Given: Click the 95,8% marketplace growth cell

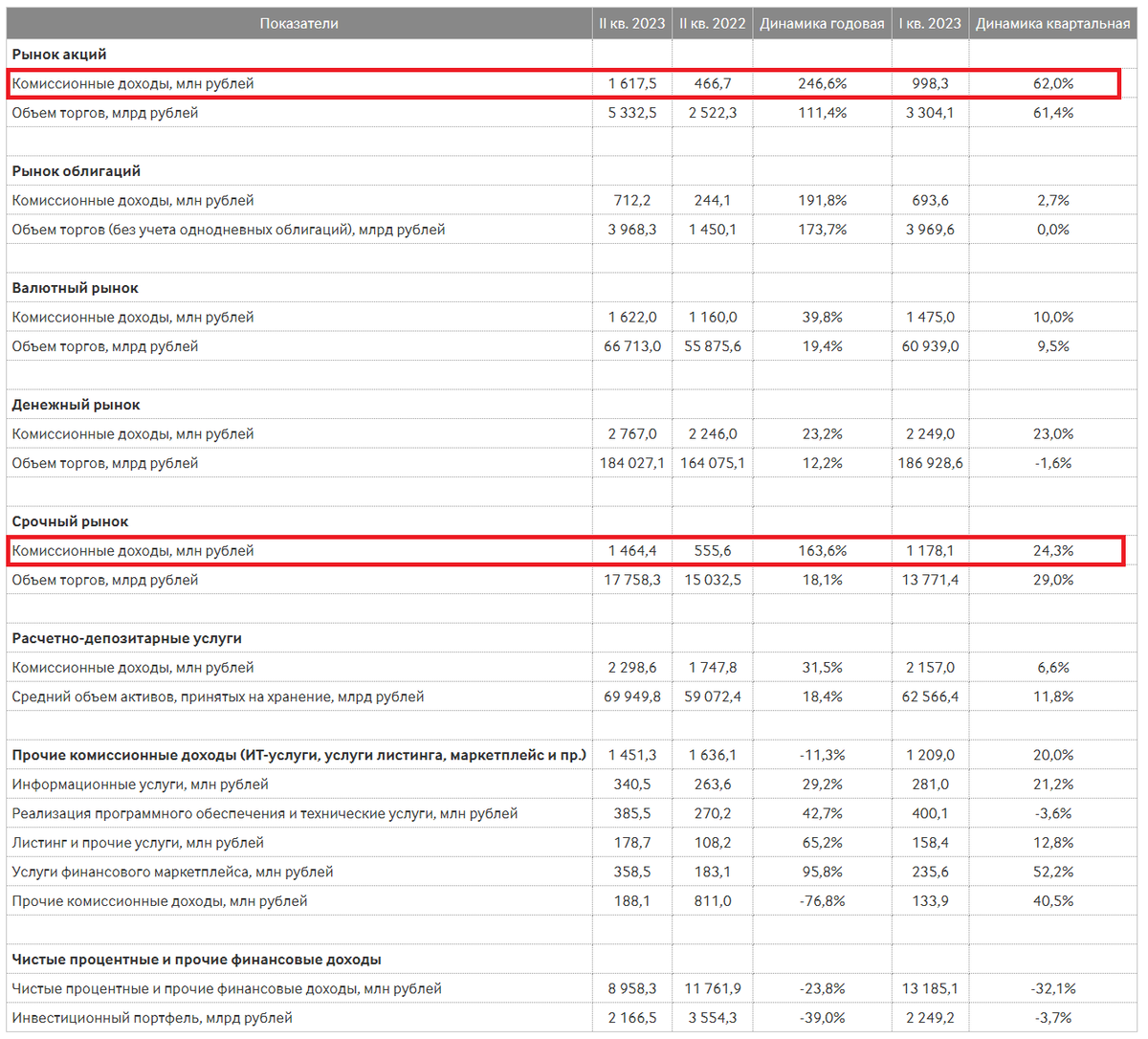Looking at the screenshot, I should [x=823, y=872].
